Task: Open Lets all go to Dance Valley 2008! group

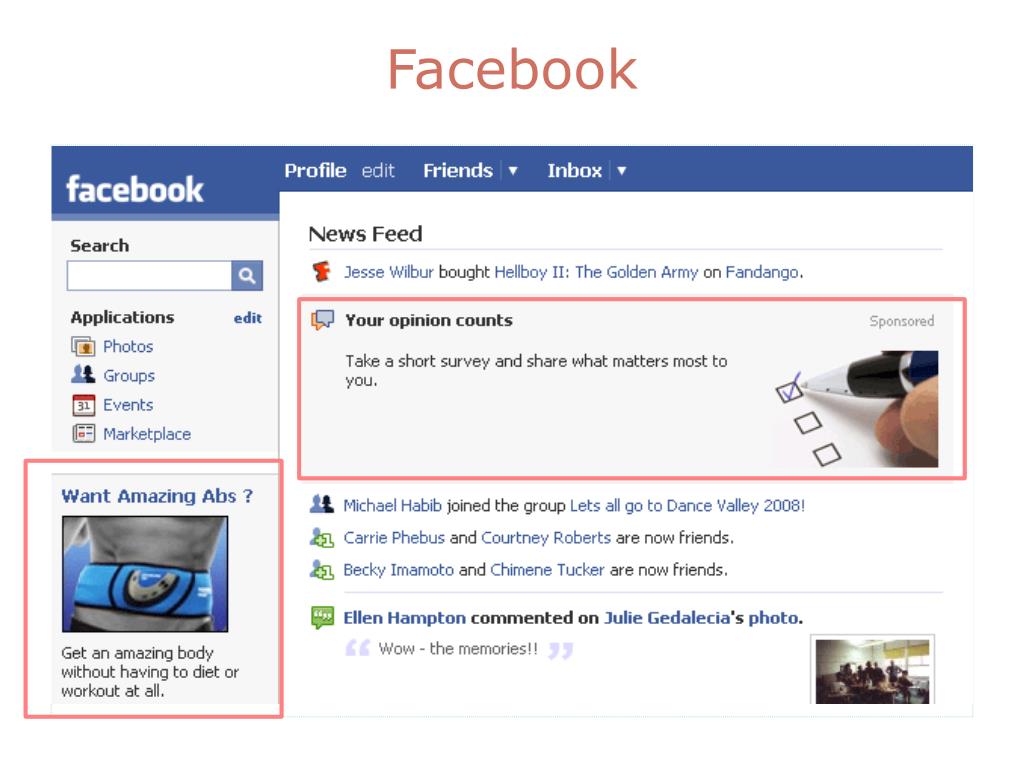Action: pyautogui.click(x=687, y=505)
